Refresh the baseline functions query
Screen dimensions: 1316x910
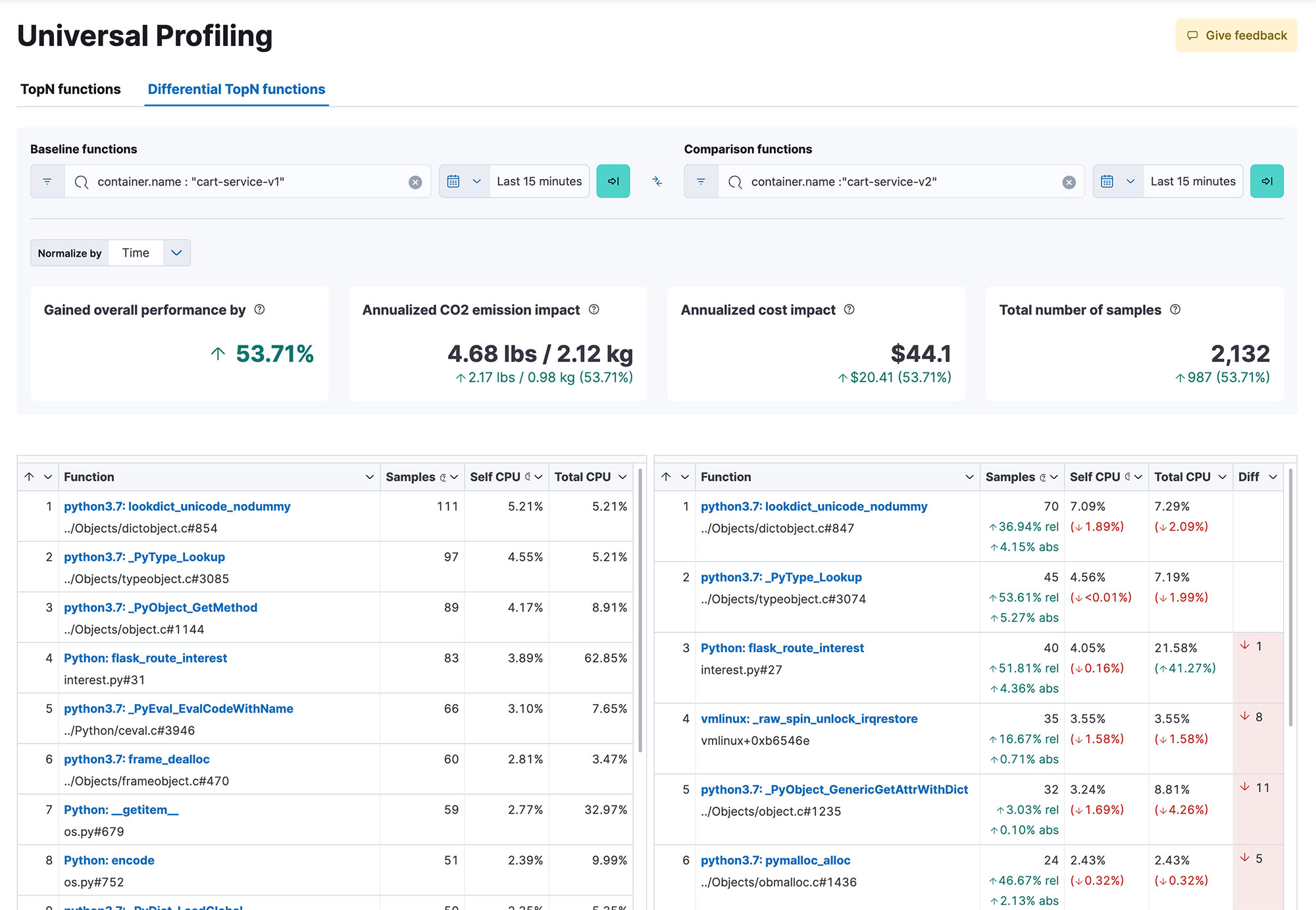click(613, 182)
